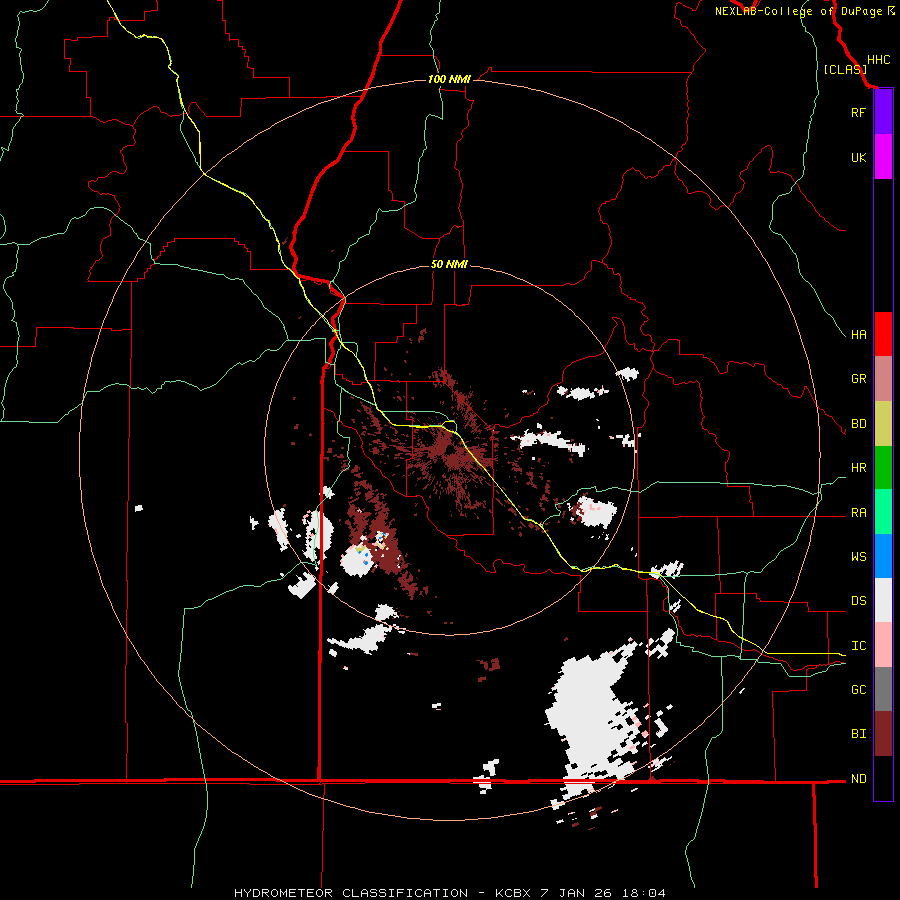Viewport: 900px width, 900px height.
Task: Pick the yellow BD legend swatch
Action: tap(883, 424)
